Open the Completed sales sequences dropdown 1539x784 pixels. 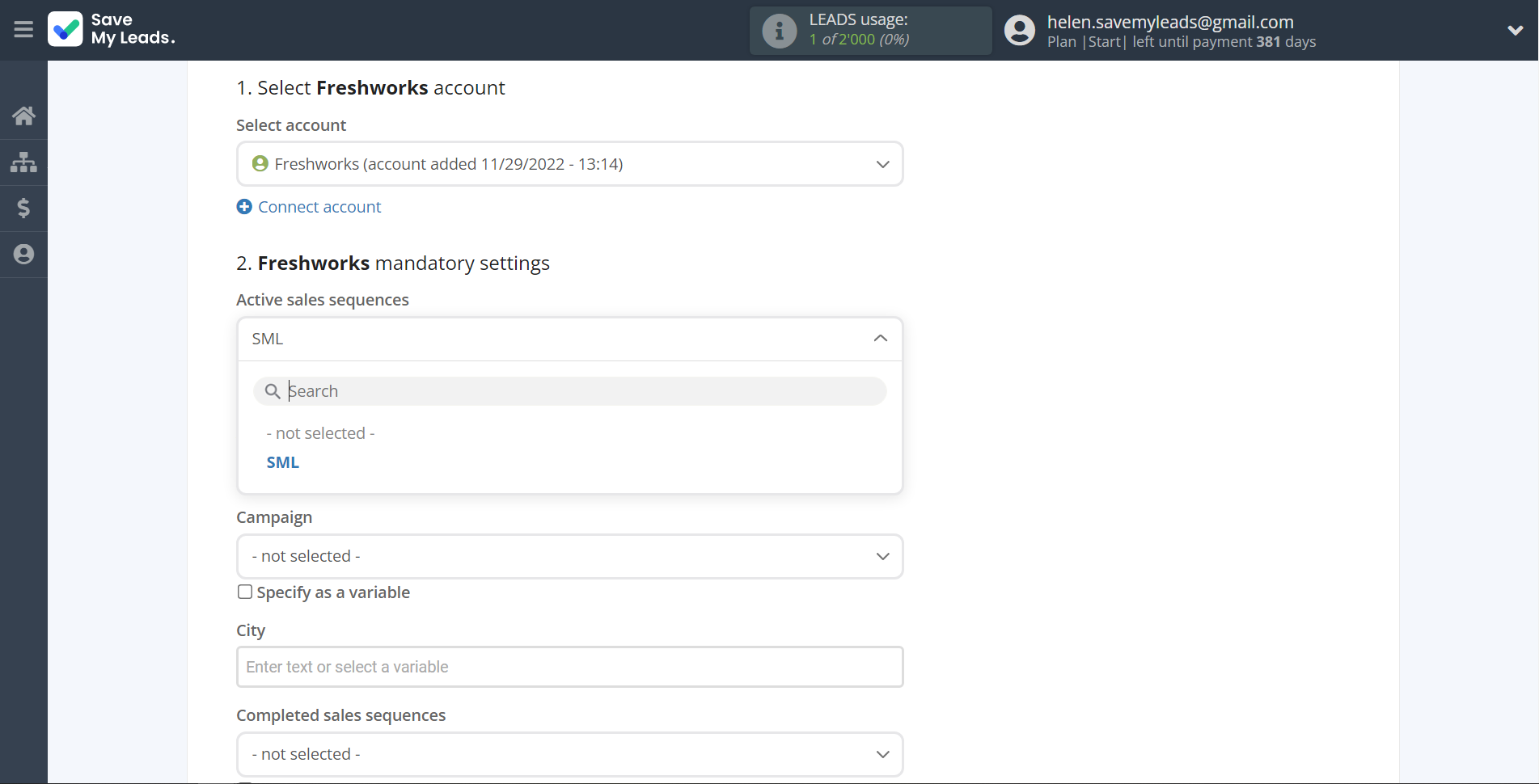[569, 754]
